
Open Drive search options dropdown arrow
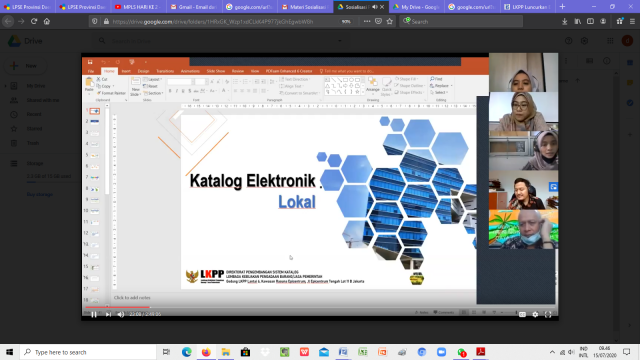(340, 41)
